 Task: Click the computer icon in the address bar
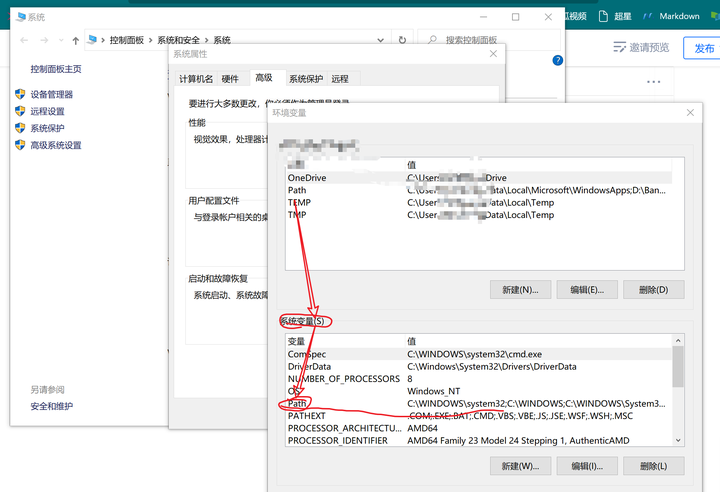[x=92, y=40]
